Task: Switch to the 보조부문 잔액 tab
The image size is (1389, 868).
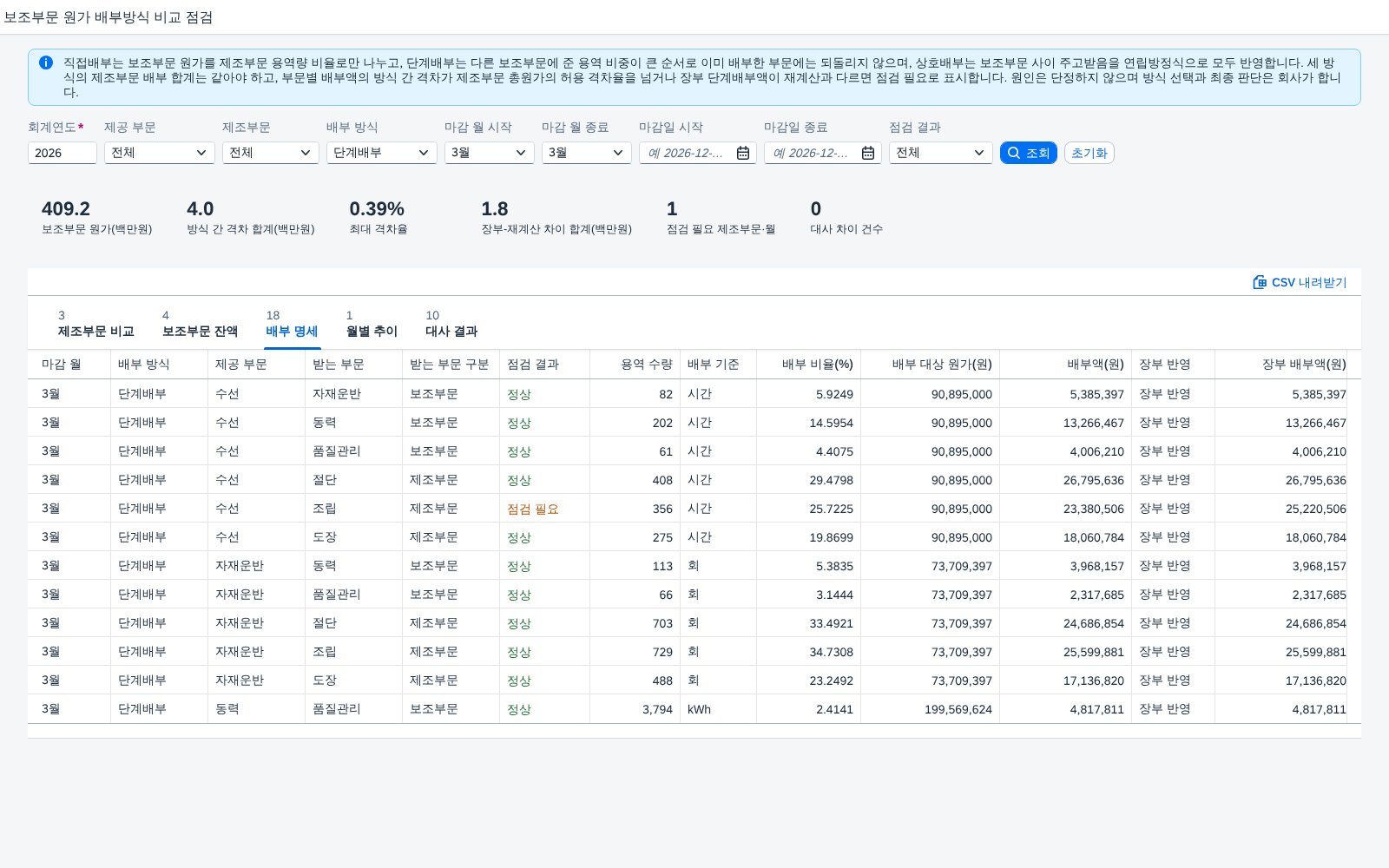Action: [x=200, y=324]
